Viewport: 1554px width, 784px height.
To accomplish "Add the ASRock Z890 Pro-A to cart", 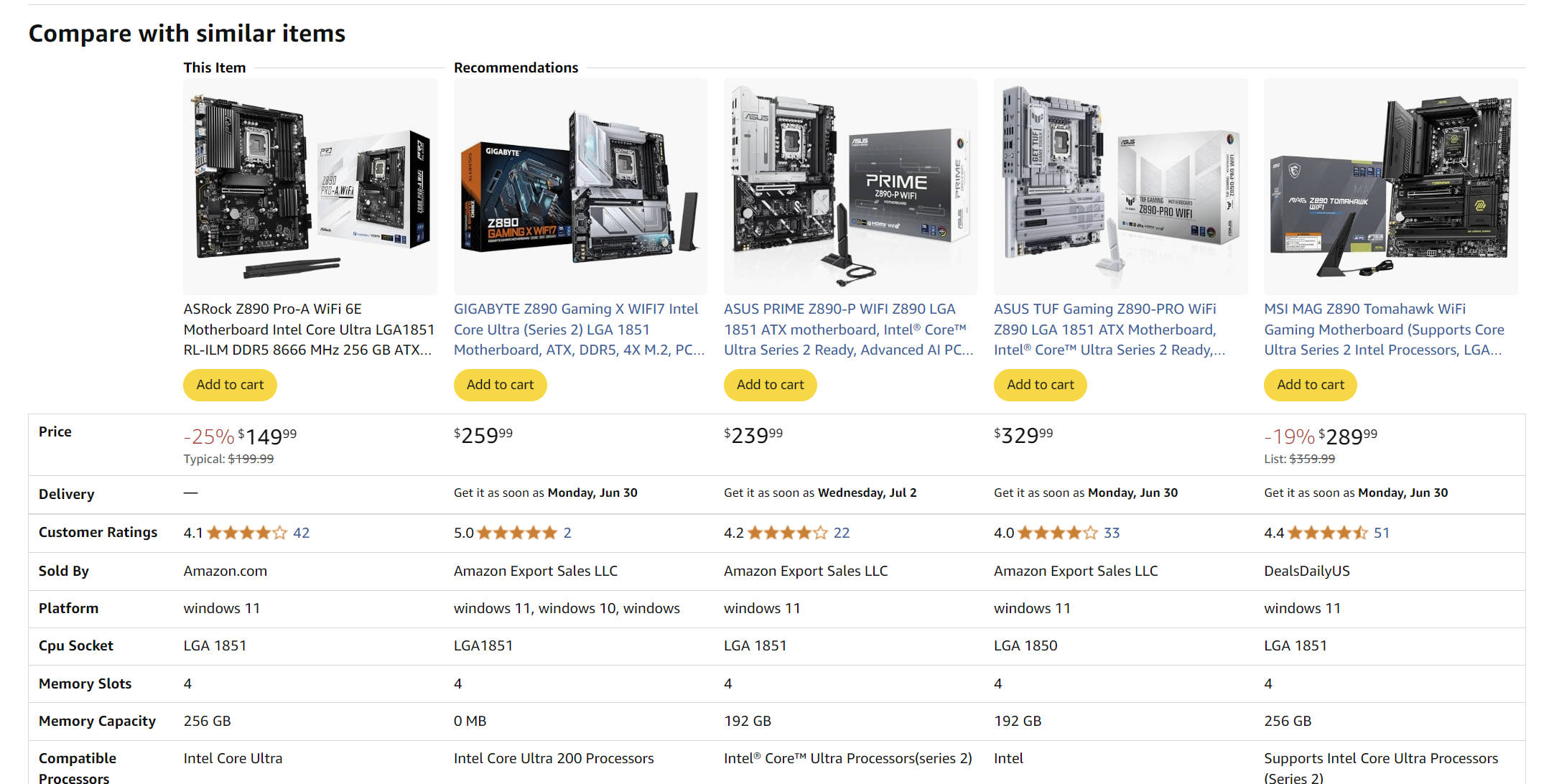I will coord(230,385).
